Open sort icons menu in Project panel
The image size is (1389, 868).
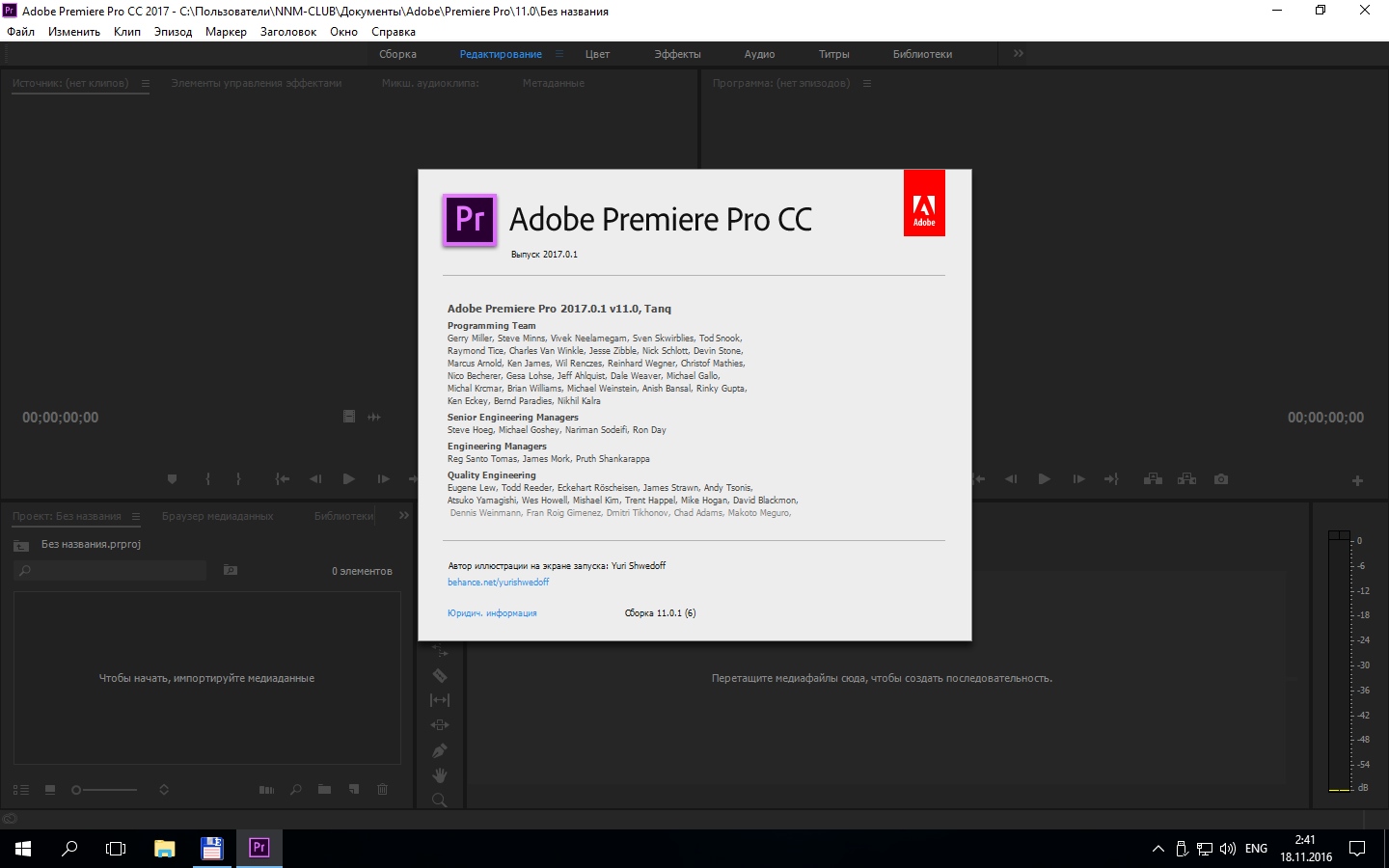[x=164, y=790]
